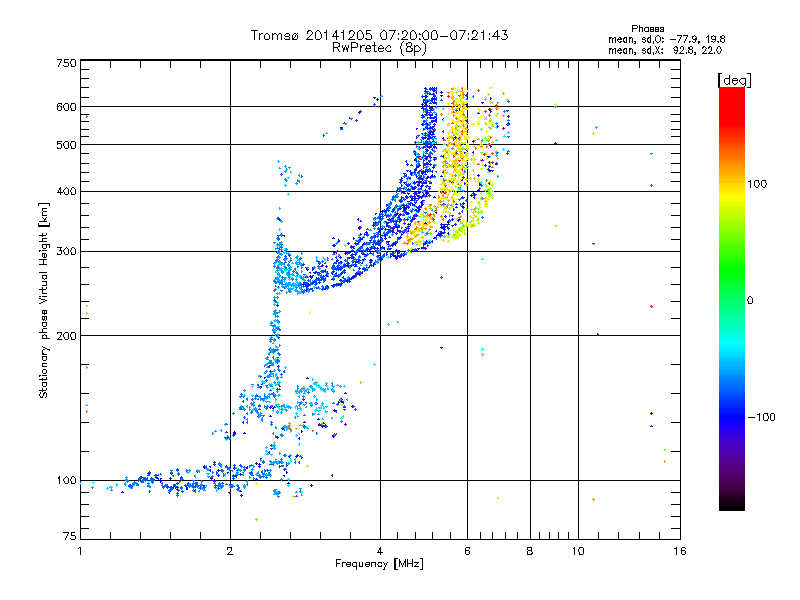This screenshot has height=600, width=800.
Task: Click the colorbar tick label "100"
Action: [757, 184]
